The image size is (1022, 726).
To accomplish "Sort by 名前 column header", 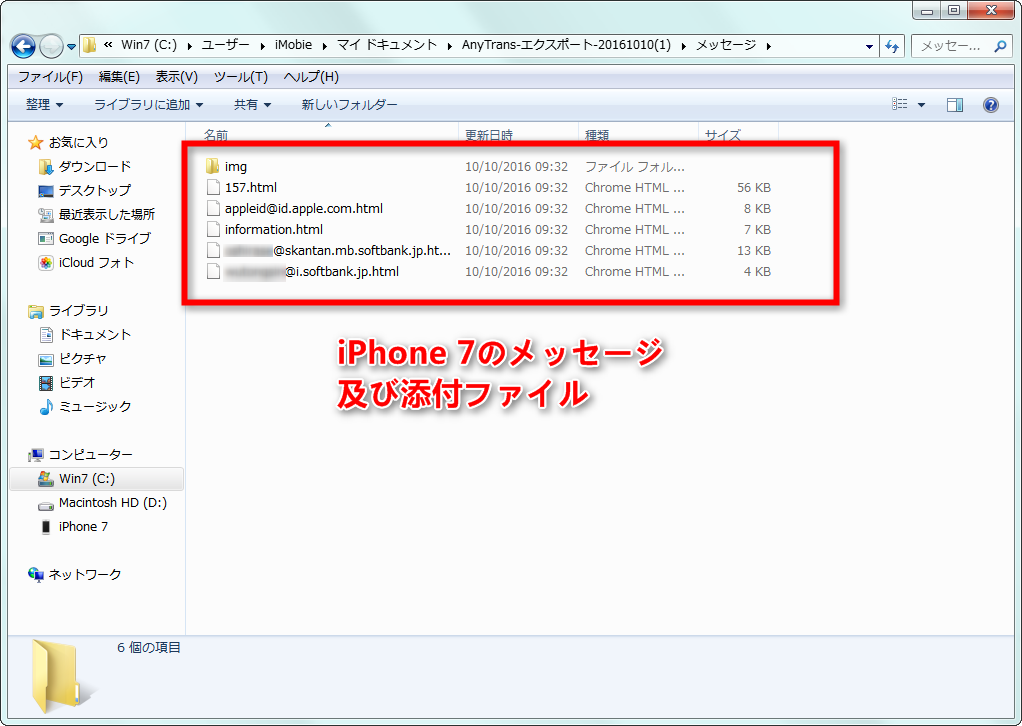I will tap(216, 134).
